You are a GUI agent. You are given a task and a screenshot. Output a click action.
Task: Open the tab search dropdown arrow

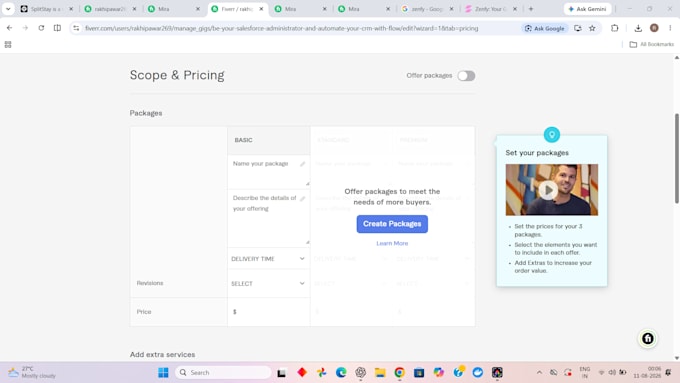pyautogui.click(x=8, y=9)
